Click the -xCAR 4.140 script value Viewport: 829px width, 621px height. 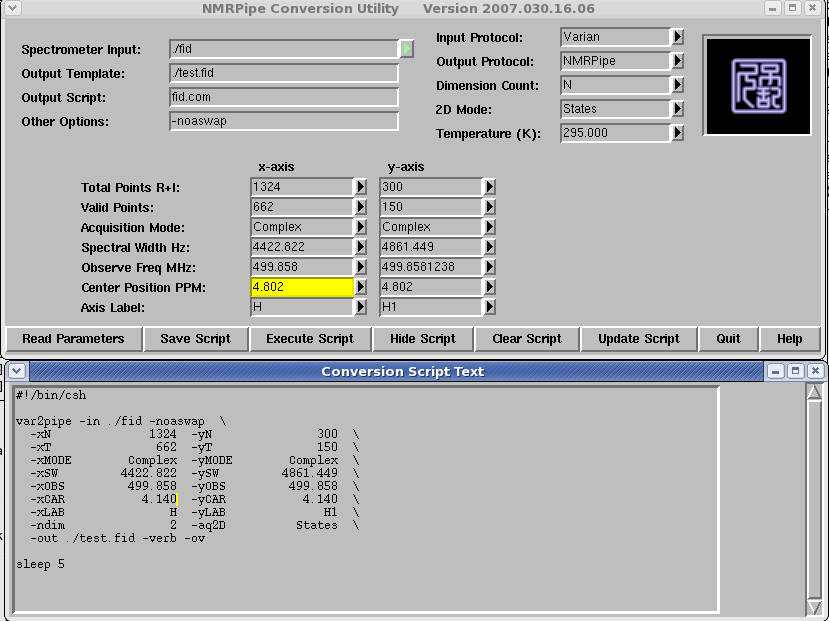[159, 499]
